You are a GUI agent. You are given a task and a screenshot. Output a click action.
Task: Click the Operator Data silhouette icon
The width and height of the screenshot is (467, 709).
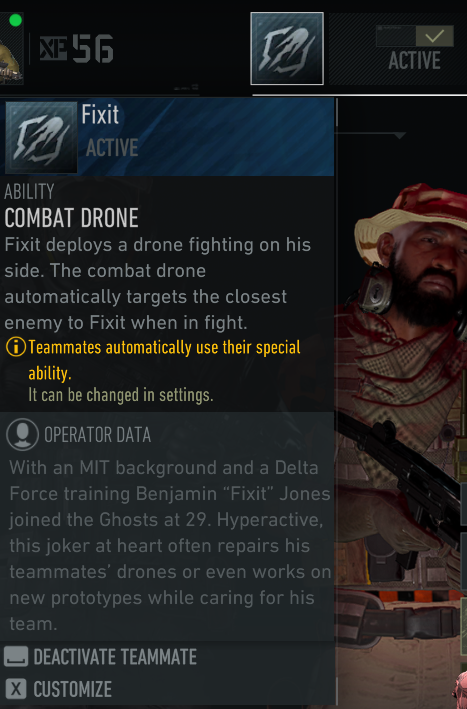coord(22,434)
